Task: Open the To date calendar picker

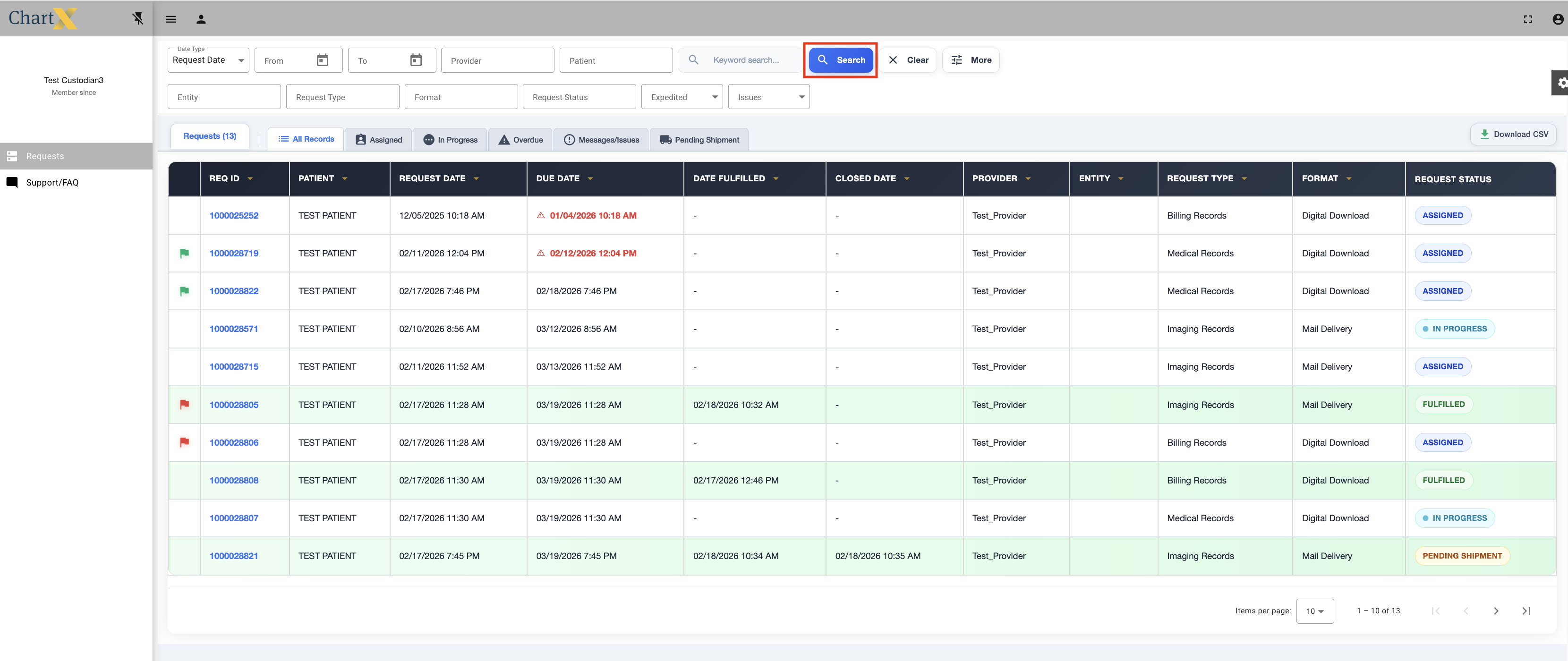Action: (416, 60)
